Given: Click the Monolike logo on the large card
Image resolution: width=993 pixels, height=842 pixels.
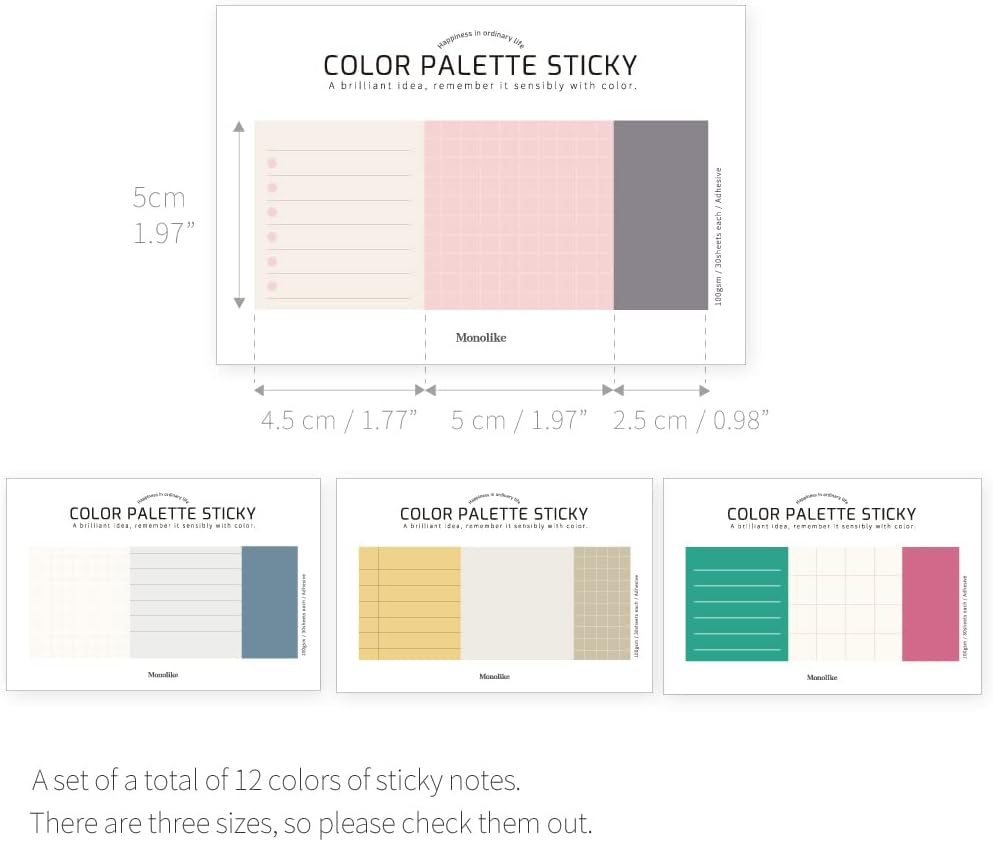Looking at the screenshot, I should pyautogui.click(x=481, y=338).
